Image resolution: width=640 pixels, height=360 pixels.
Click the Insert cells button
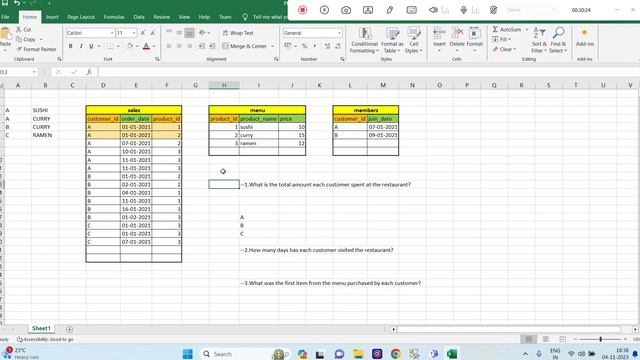pyautogui.click(x=439, y=40)
